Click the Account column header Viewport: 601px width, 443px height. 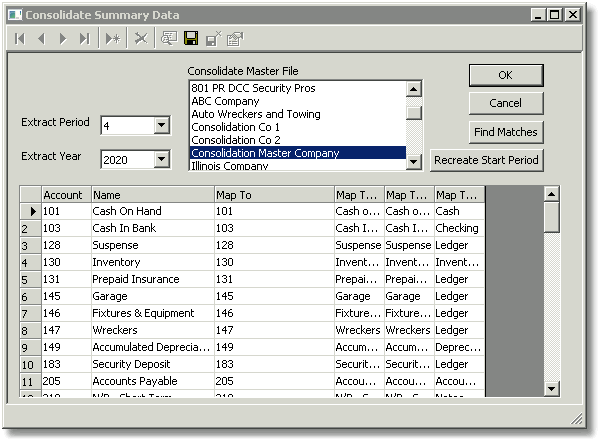click(66, 195)
